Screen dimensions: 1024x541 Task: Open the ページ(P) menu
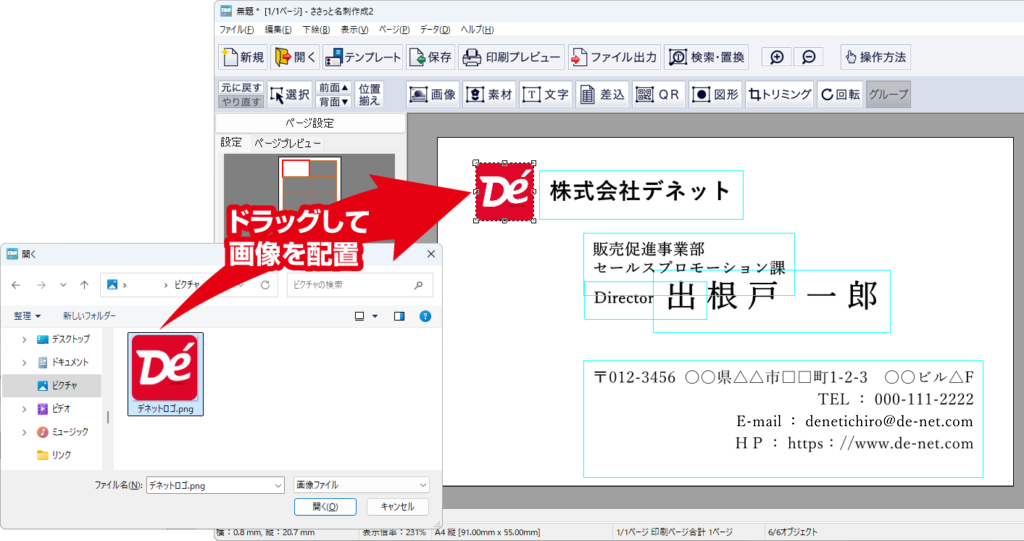394,29
